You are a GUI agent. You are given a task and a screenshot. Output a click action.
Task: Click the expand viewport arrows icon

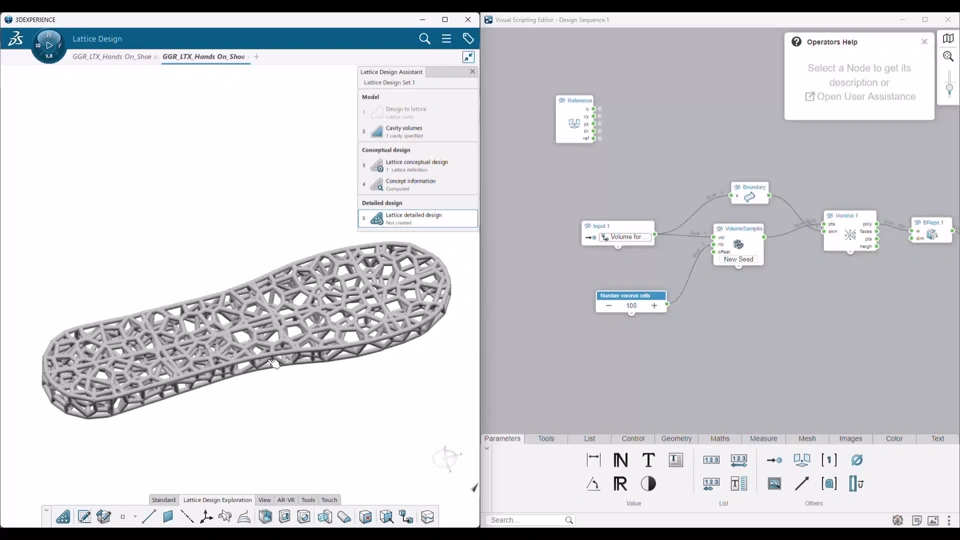click(x=468, y=57)
